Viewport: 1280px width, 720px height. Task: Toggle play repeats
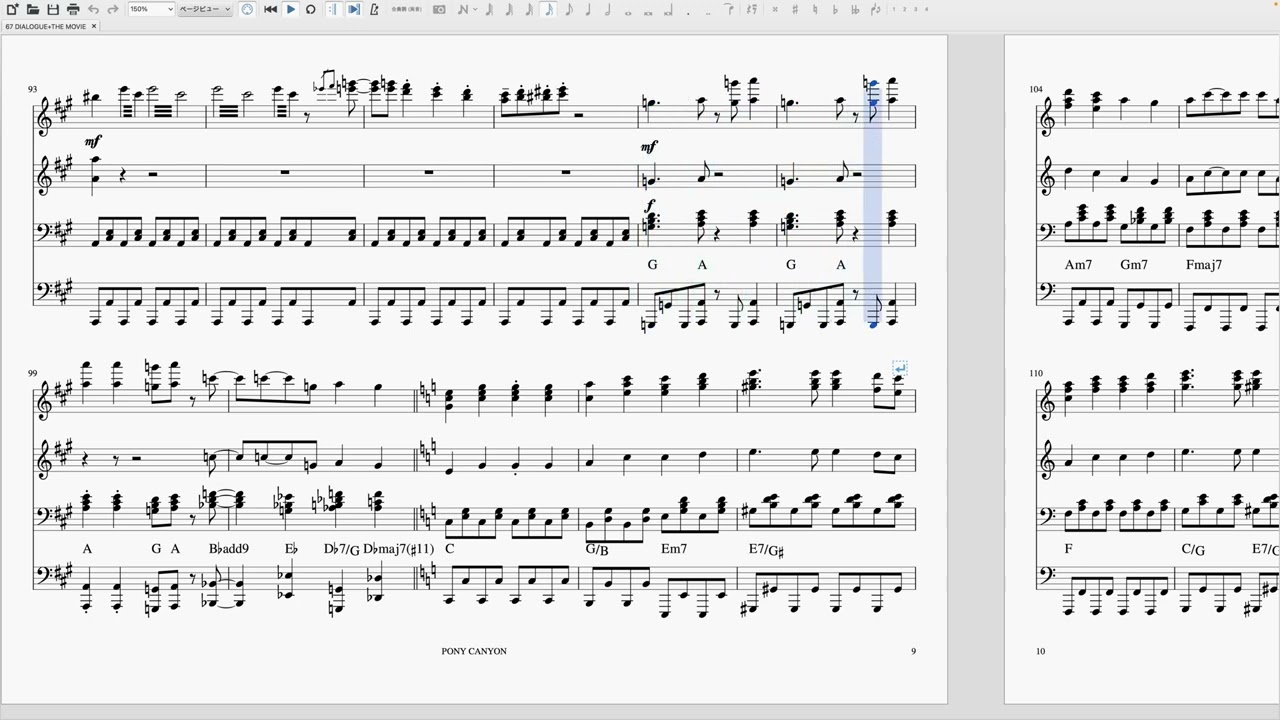[x=333, y=9]
